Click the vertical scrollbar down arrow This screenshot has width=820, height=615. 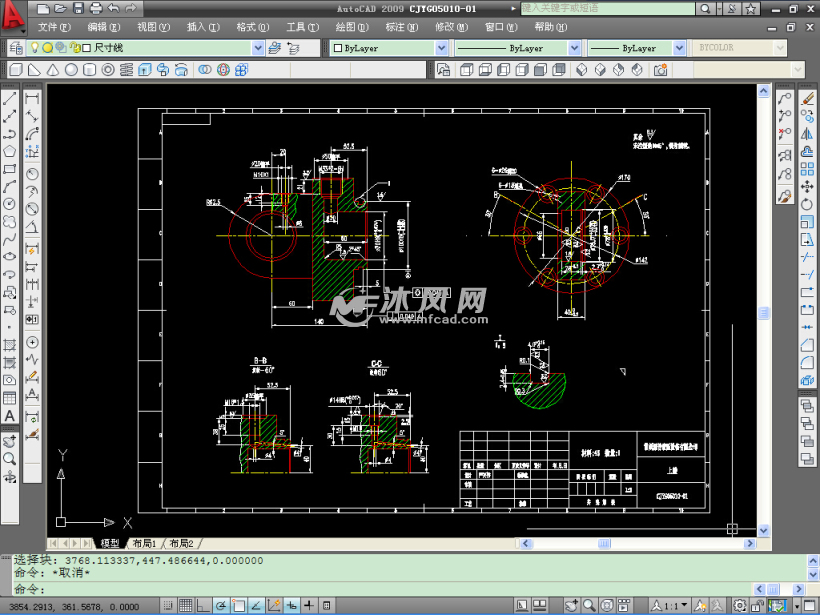tap(764, 530)
